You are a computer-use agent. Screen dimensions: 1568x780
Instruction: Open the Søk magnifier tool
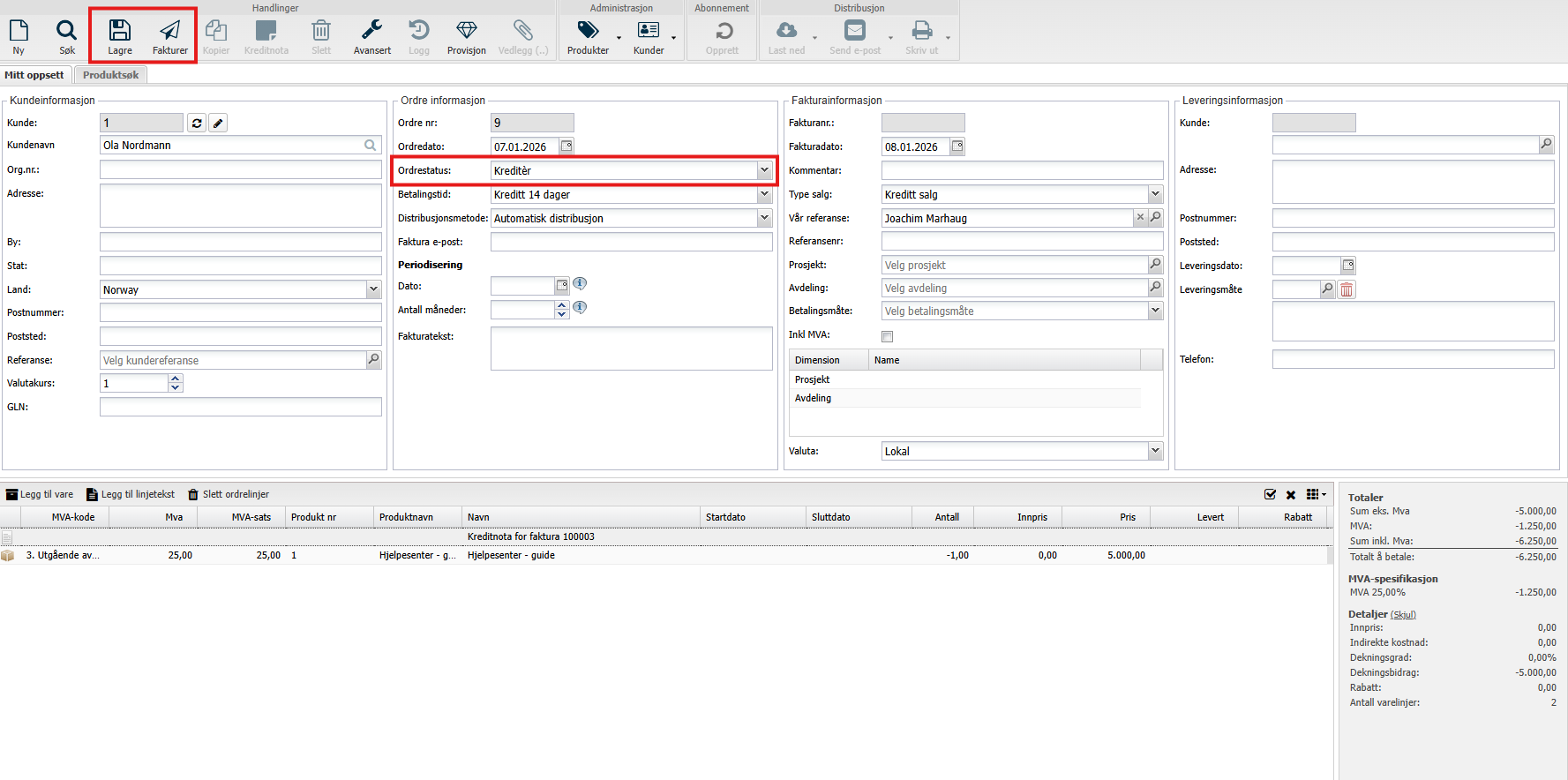[x=67, y=31]
